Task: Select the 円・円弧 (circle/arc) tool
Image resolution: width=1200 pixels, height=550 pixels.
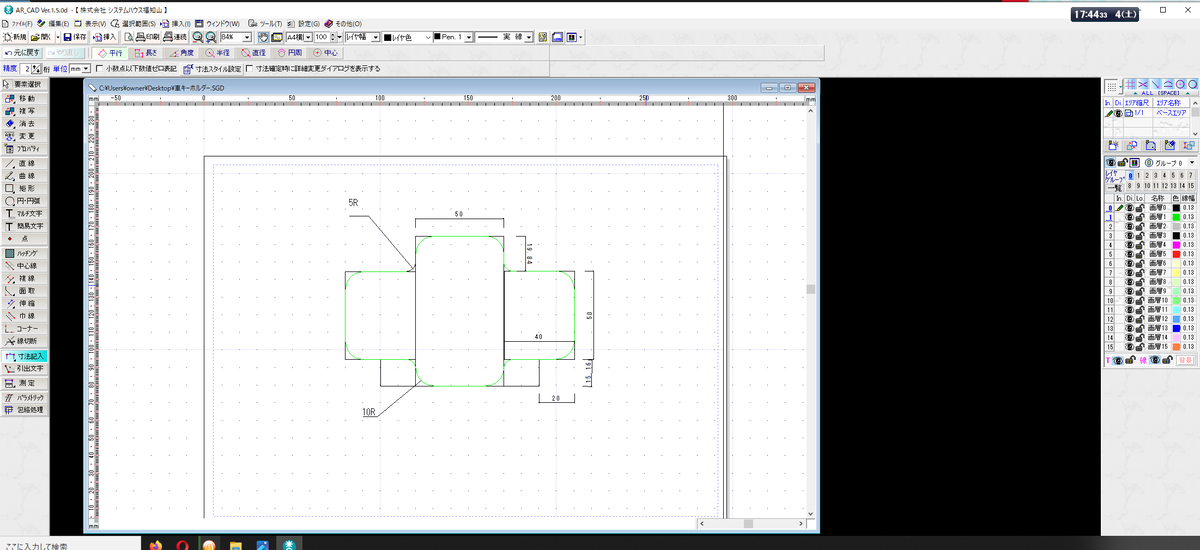Action: 24,200
